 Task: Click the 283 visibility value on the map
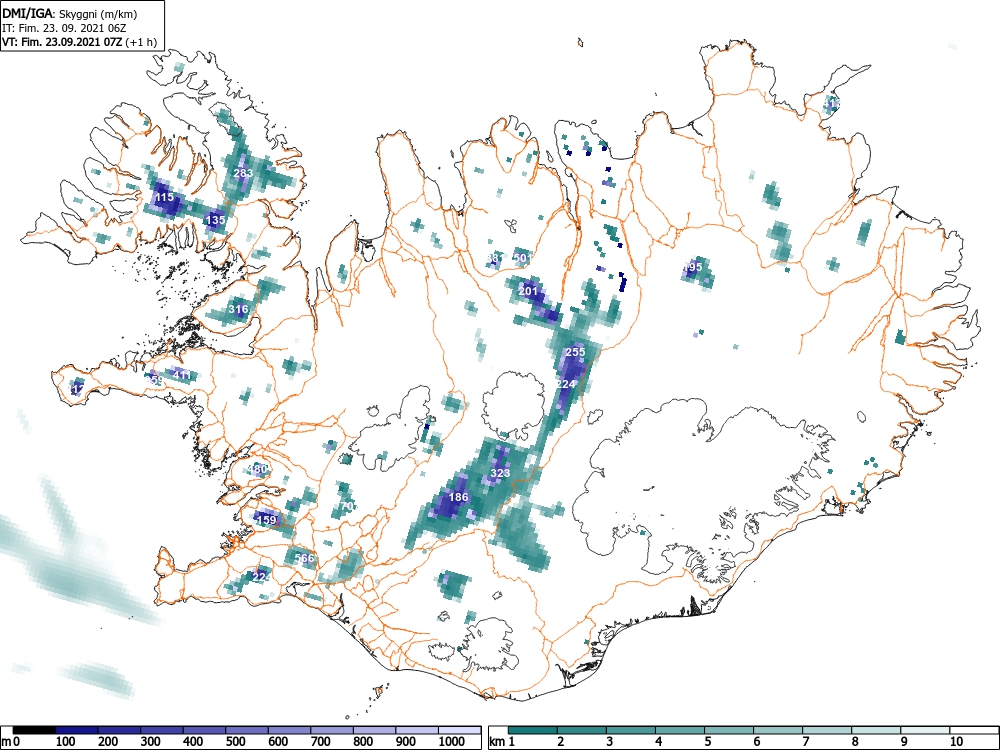click(x=243, y=173)
